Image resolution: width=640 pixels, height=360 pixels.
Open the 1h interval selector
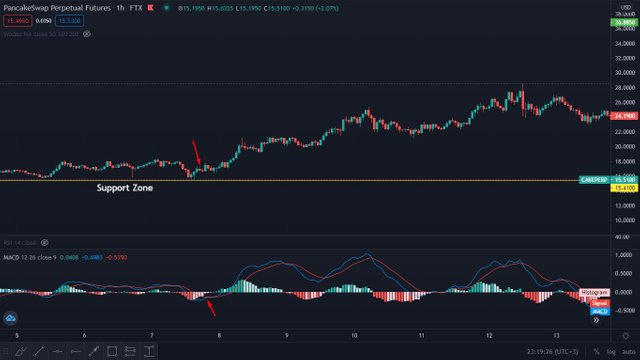[x=120, y=8]
